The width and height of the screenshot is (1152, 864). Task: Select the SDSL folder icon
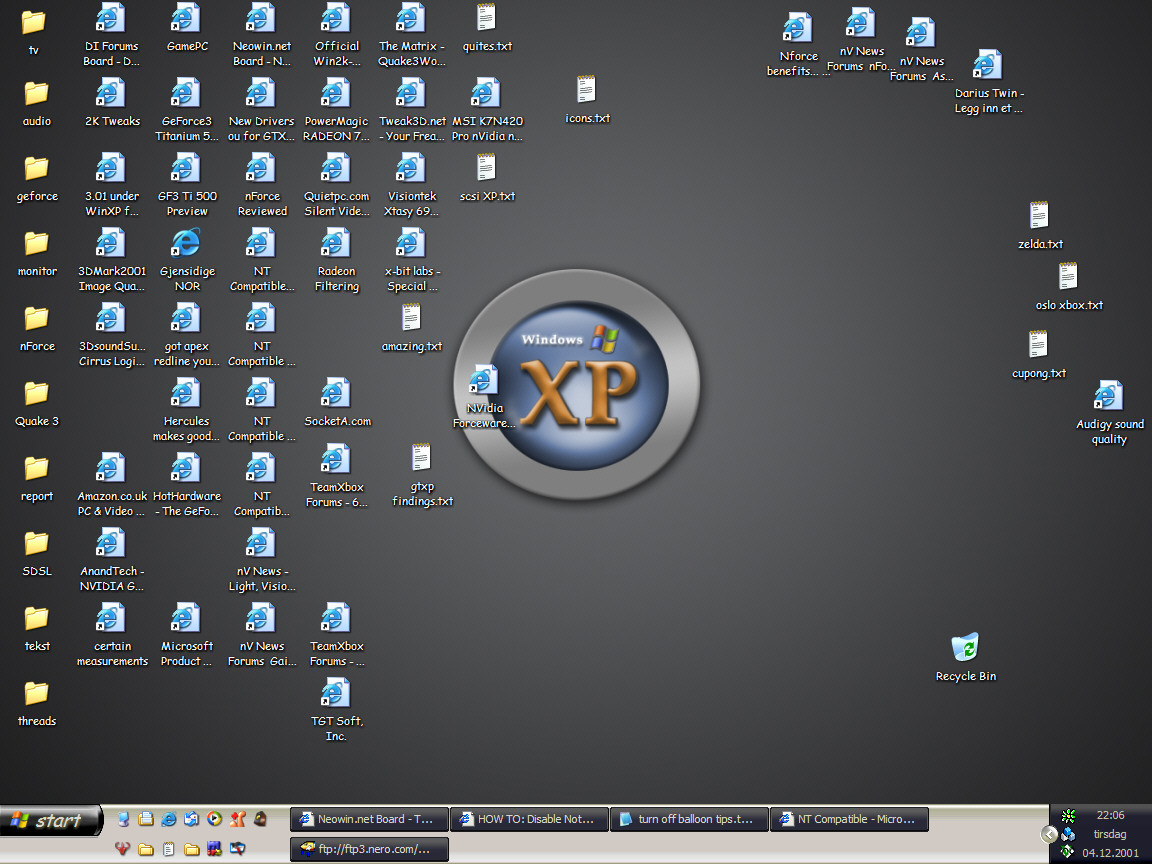point(37,553)
